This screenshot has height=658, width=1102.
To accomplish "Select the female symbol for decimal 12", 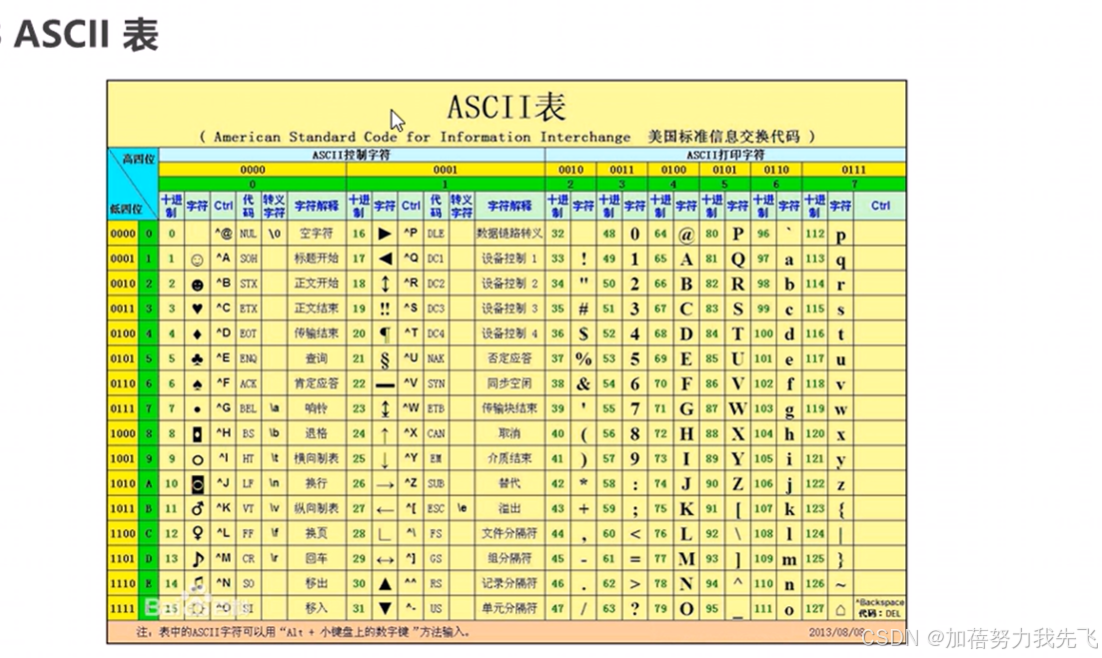I will 197,534.
